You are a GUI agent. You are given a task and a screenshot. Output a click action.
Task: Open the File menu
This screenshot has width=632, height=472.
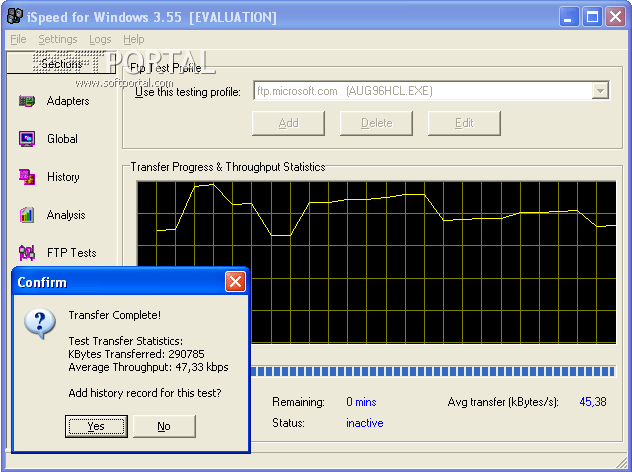[x=18, y=39]
